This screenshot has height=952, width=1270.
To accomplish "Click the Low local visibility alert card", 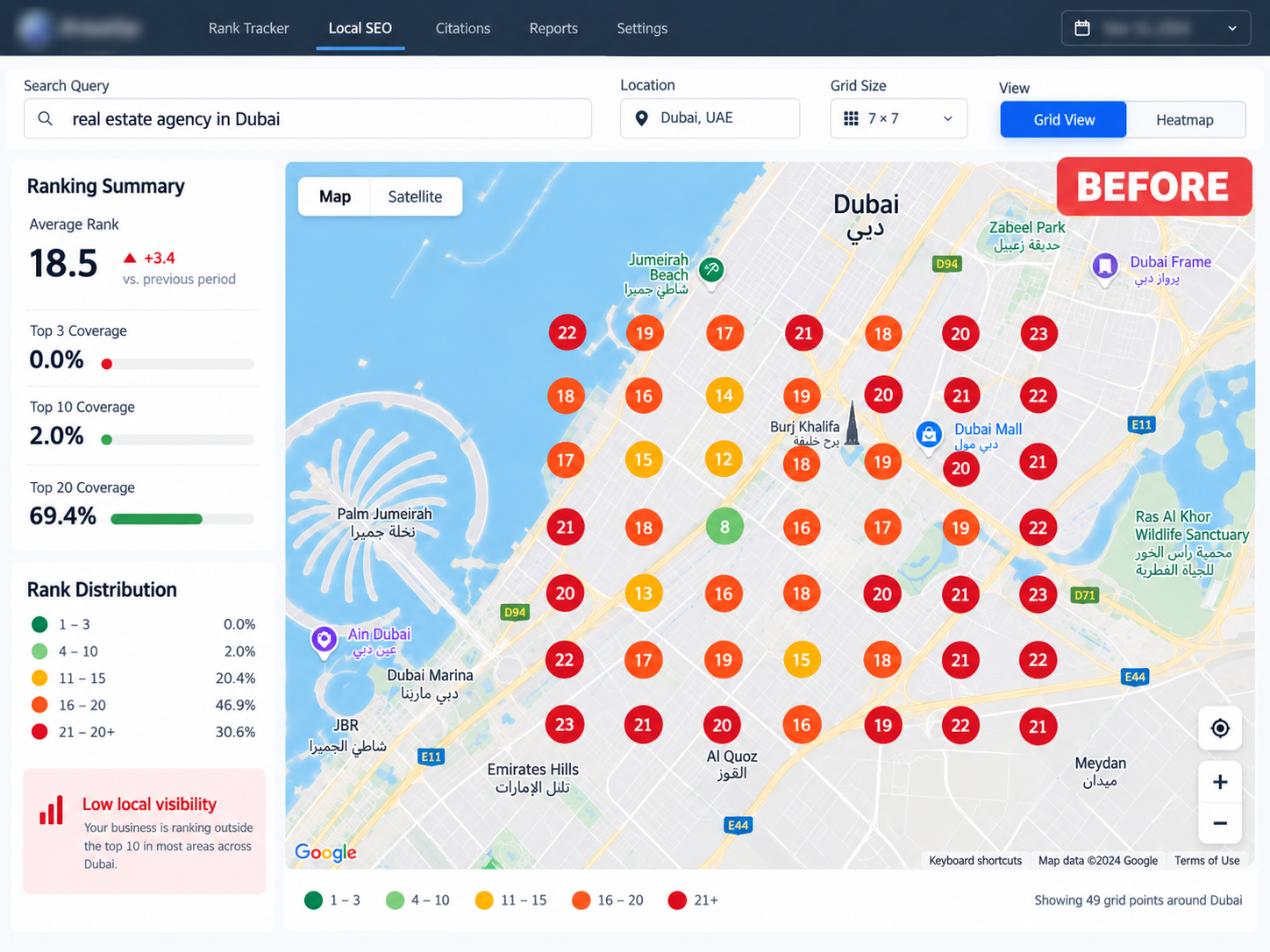I will pos(144,832).
